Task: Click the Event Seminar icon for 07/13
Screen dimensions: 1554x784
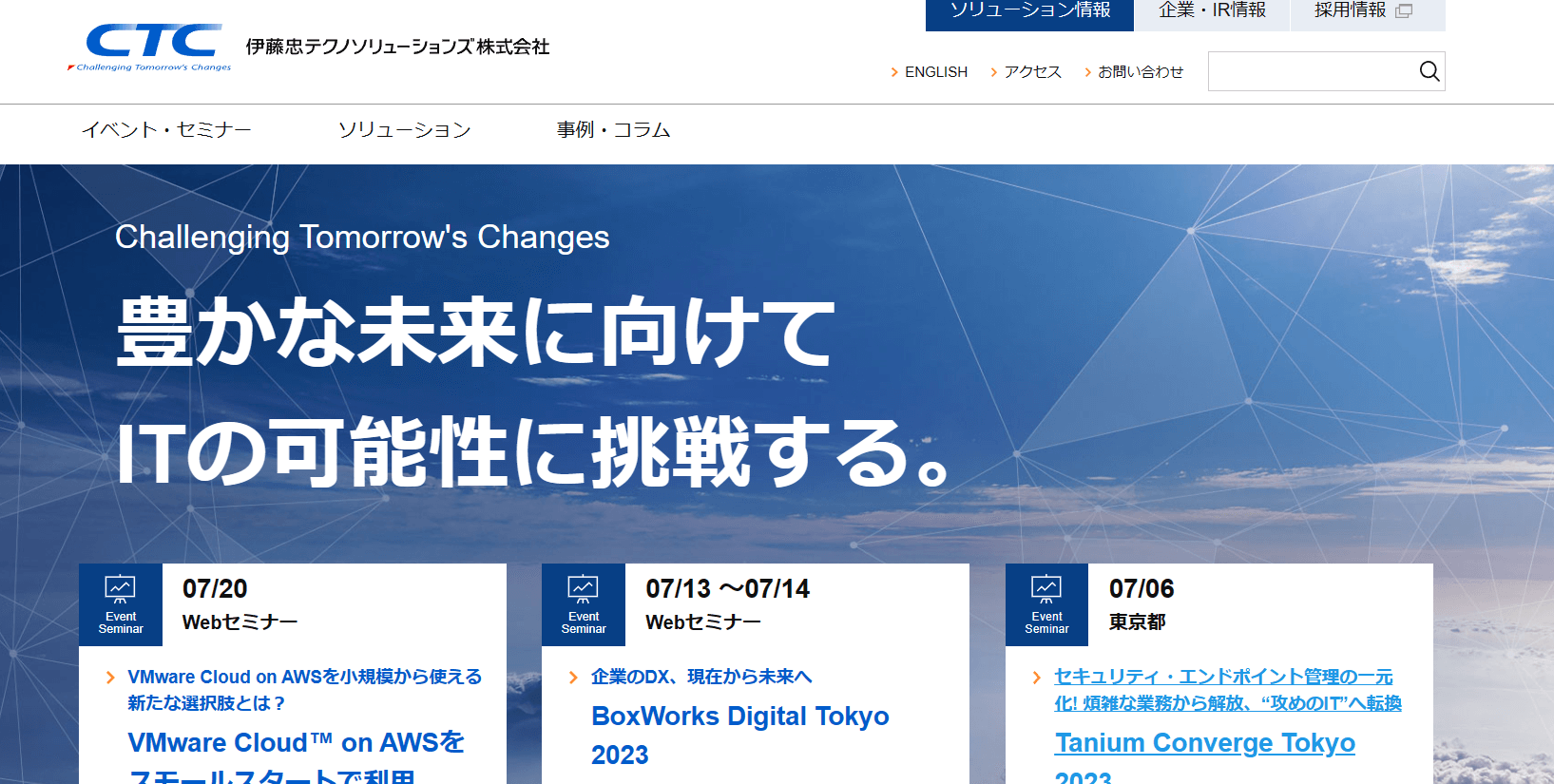Action: [584, 604]
